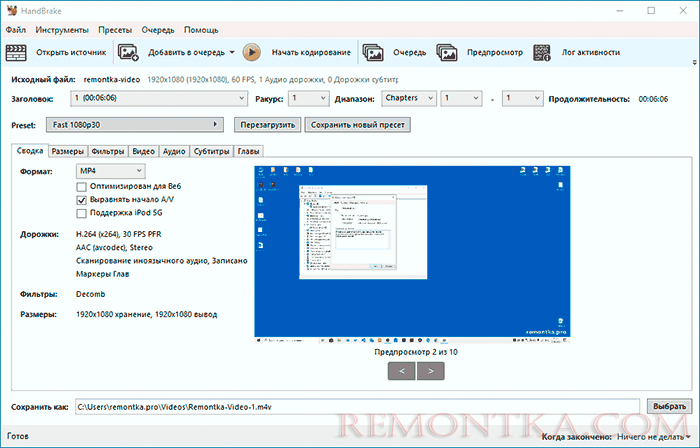Enable the 'Поддержка iPod 5G' checkbox
The width and height of the screenshot is (700, 448).
82,214
